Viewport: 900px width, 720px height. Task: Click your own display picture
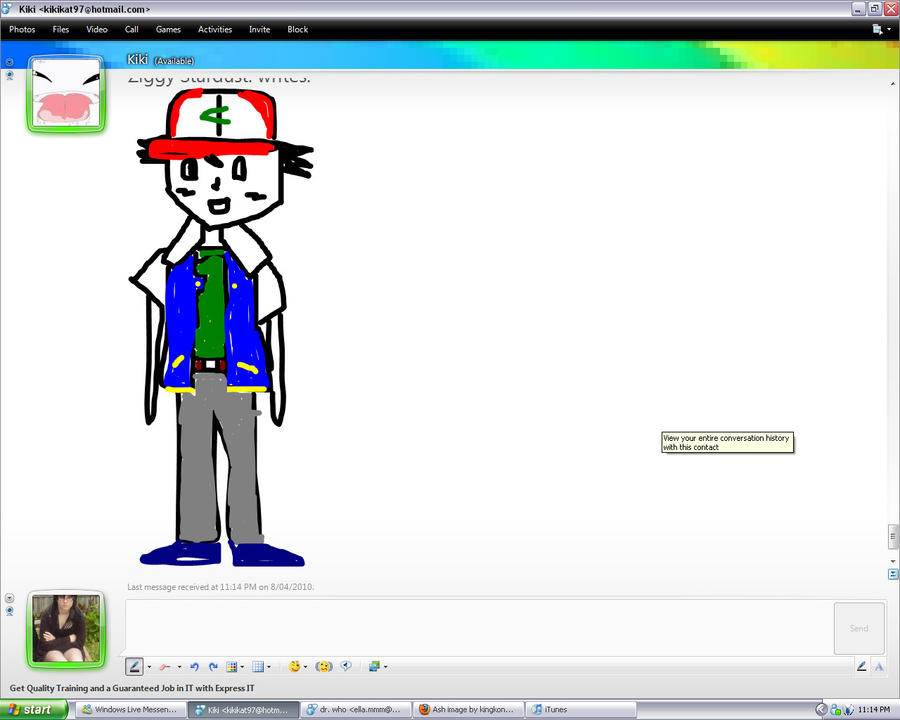[66, 629]
